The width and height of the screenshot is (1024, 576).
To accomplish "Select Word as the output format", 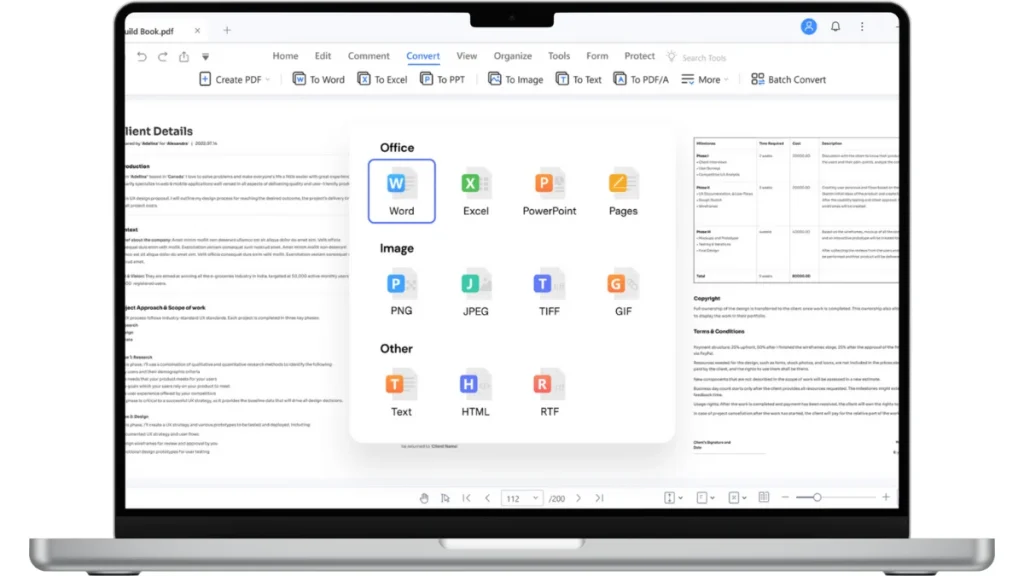I will click(x=401, y=191).
